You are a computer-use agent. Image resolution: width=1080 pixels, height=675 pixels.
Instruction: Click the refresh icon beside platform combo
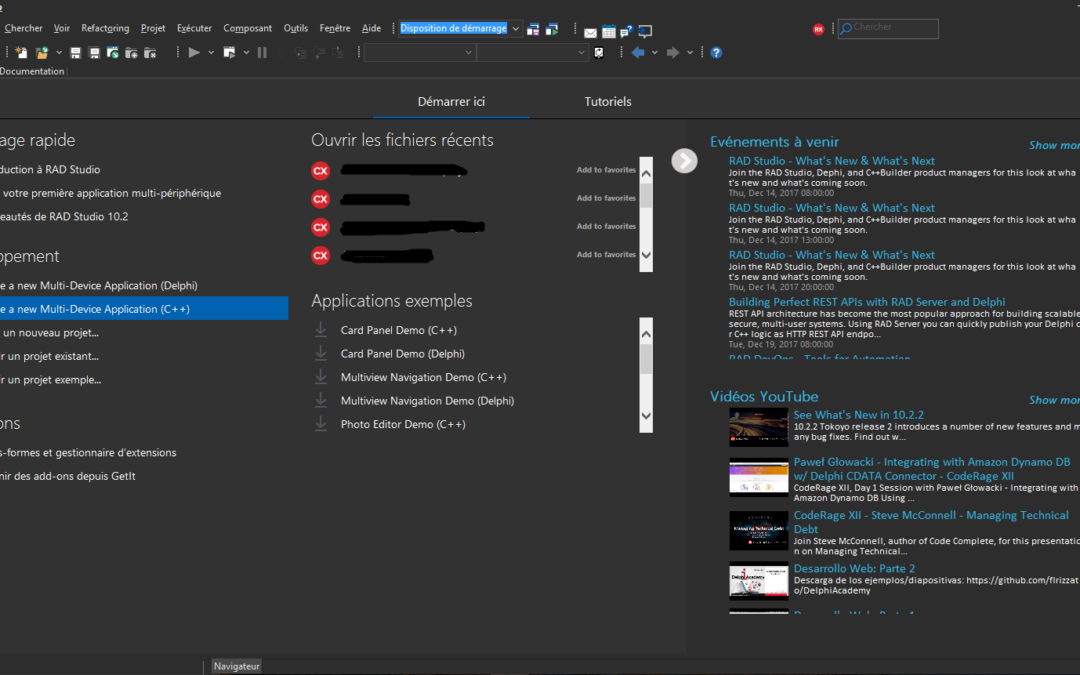point(599,52)
